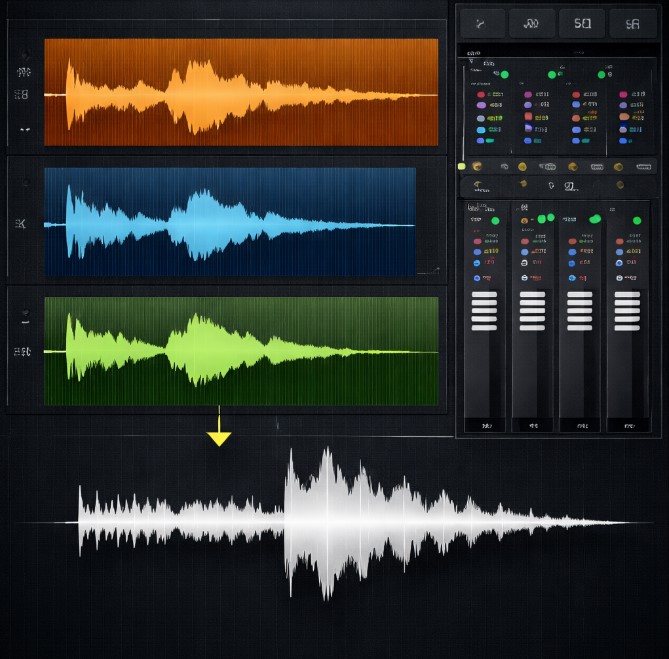Click the red square icon in the second effects column
This screenshot has height=659, width=669.
[x=528, y=116]
